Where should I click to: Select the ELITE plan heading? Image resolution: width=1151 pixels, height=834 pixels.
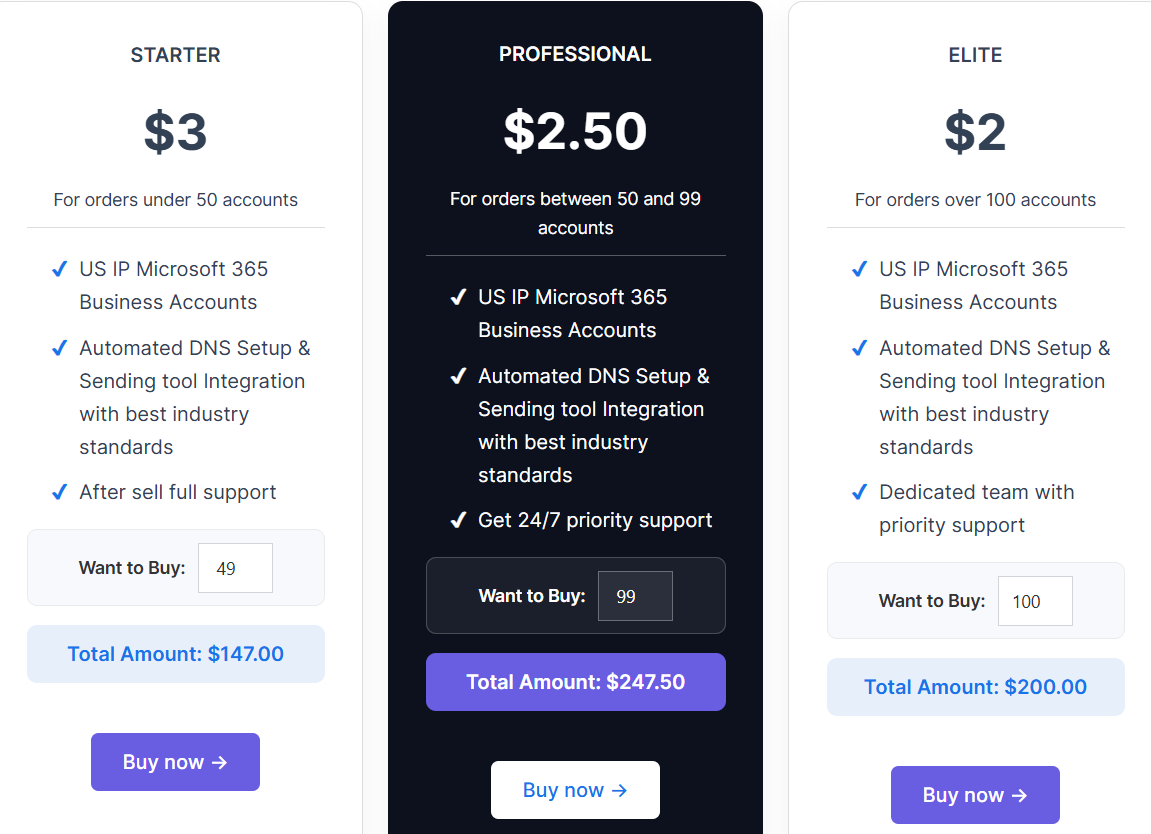(975, 55)
